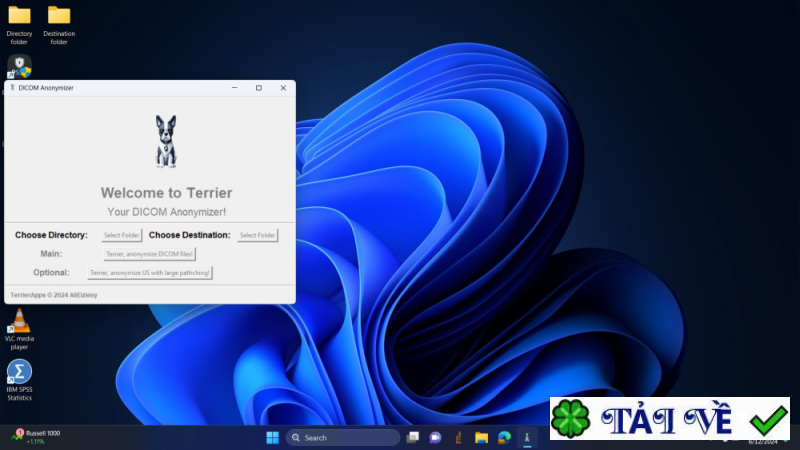The image size is (800, 450).
Task: Launch VLC media player from desktop
Action: (x=19, y=322)
